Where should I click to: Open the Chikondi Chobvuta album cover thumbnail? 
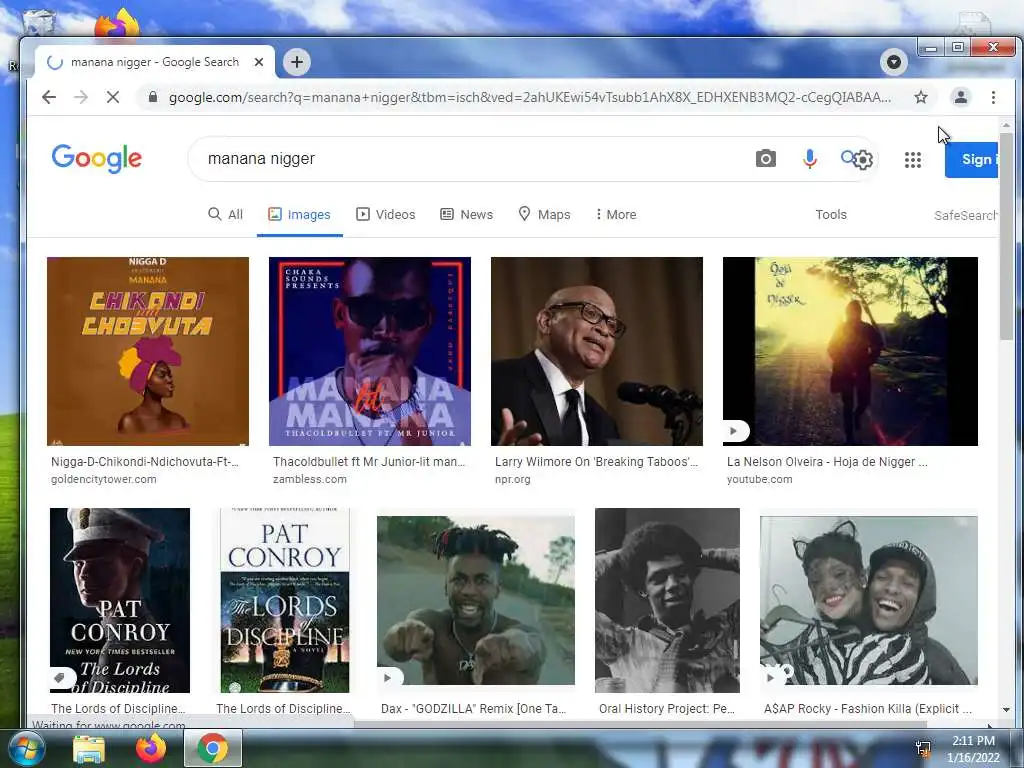click(148, 351)
